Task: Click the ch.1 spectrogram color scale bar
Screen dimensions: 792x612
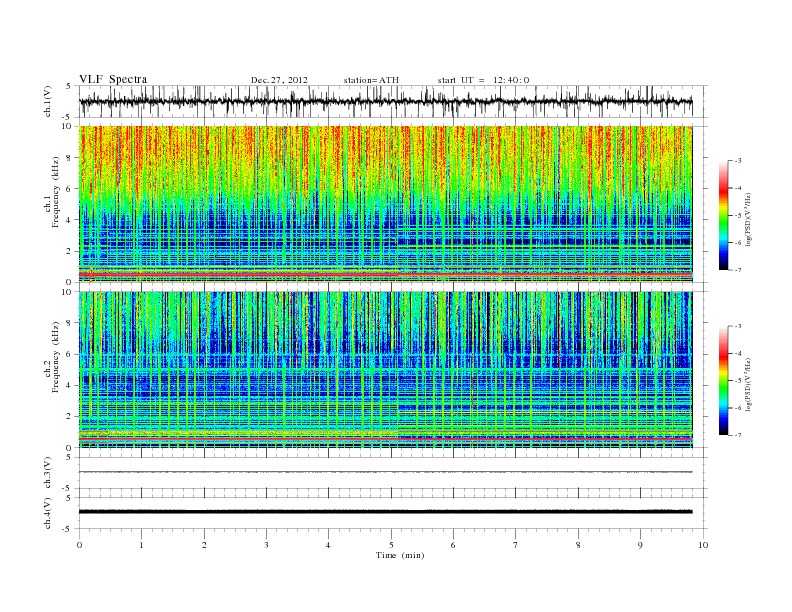Action: coord(723,215)
